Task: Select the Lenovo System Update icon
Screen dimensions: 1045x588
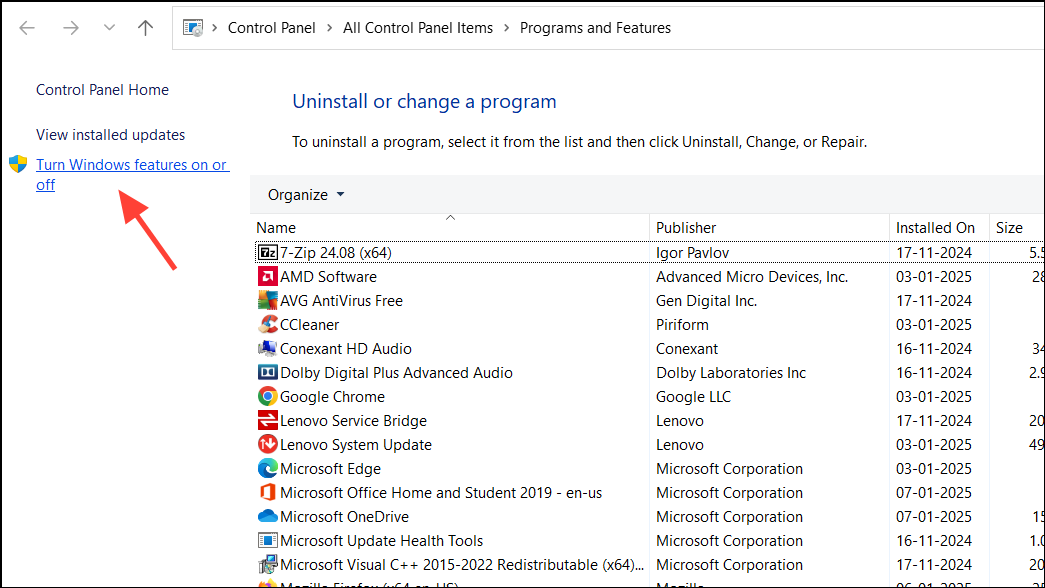Action: (267, 444)
